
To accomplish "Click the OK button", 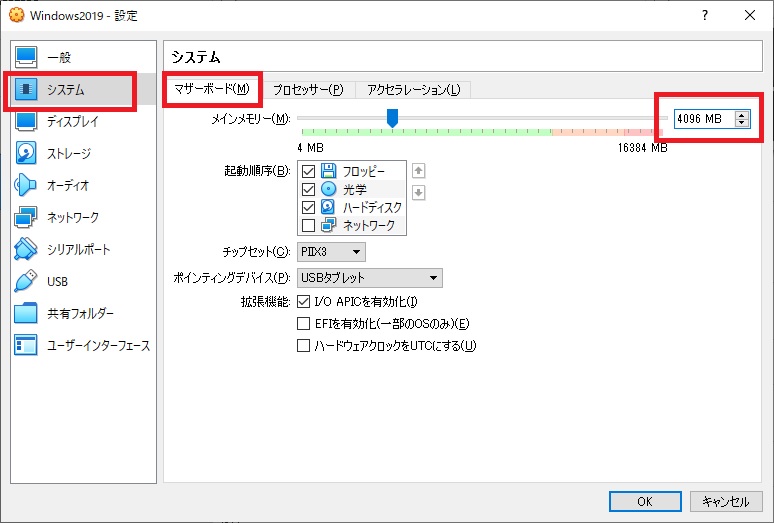I will 645,502.
